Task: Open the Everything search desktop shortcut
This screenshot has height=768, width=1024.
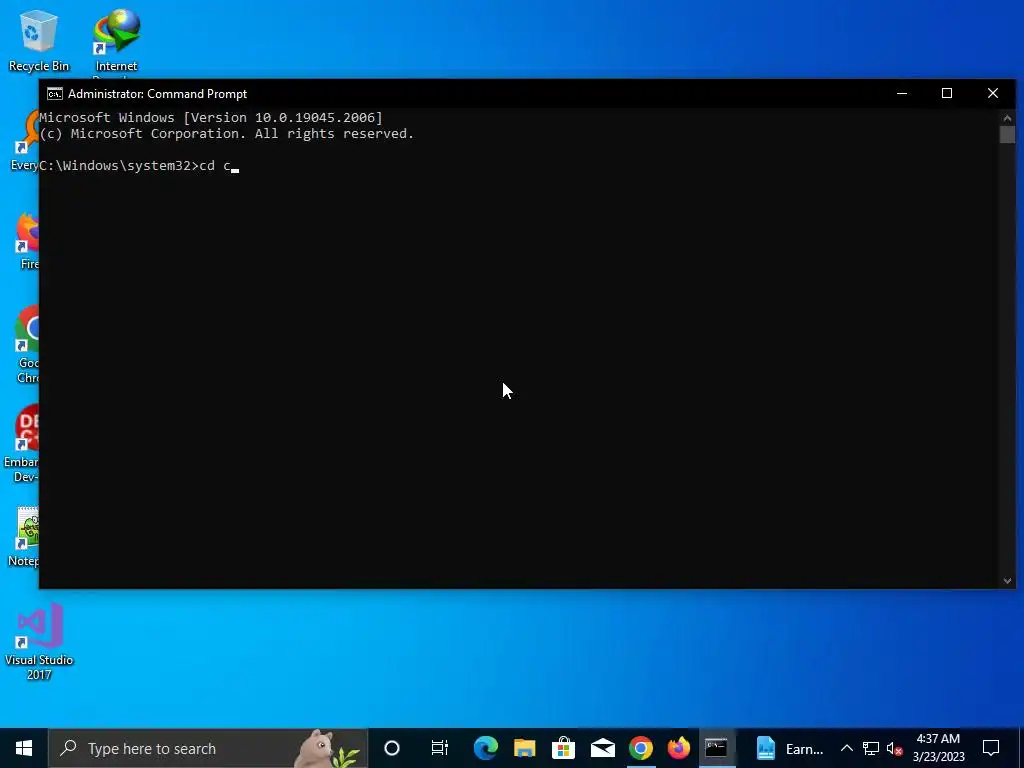Action: click(x=26, y=140)
